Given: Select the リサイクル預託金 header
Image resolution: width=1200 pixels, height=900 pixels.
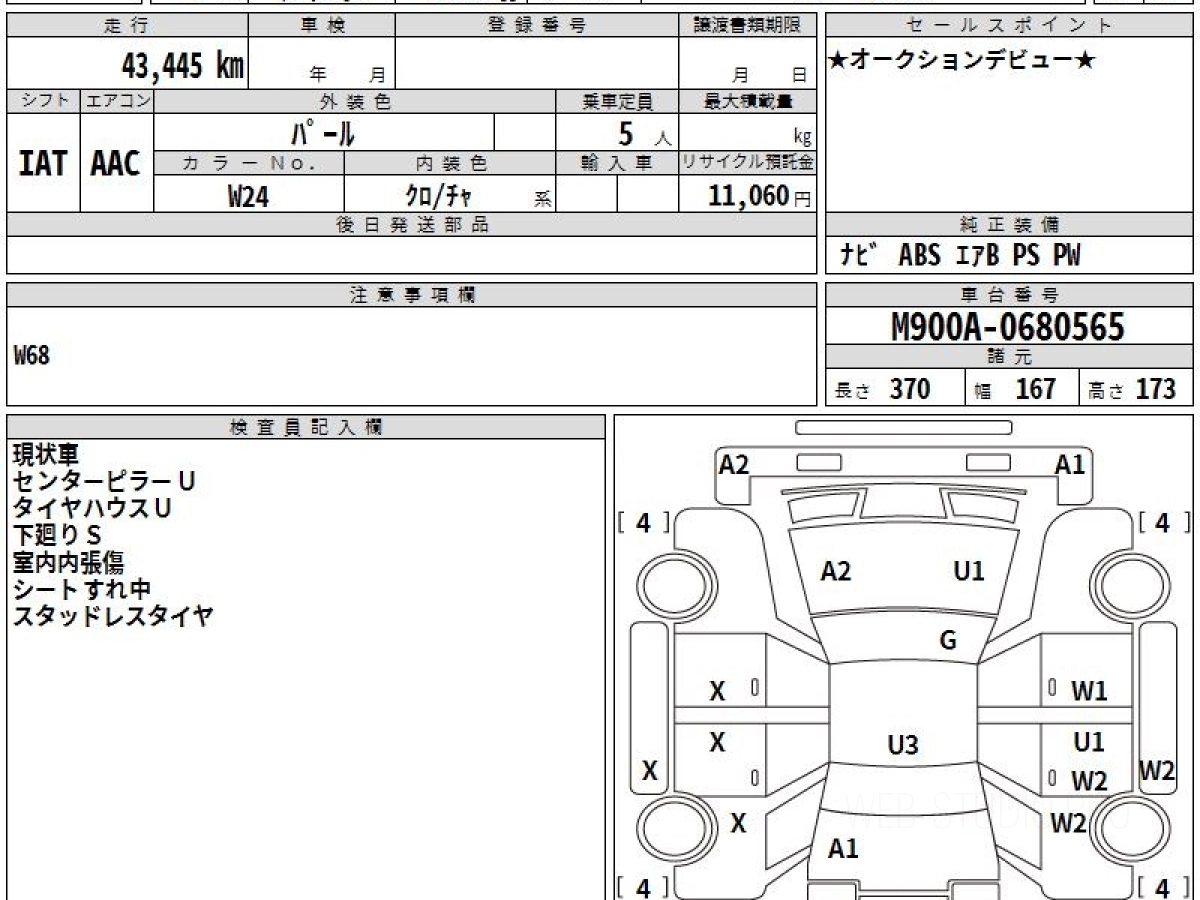Looking at the screenshot, I should [748, 163].
